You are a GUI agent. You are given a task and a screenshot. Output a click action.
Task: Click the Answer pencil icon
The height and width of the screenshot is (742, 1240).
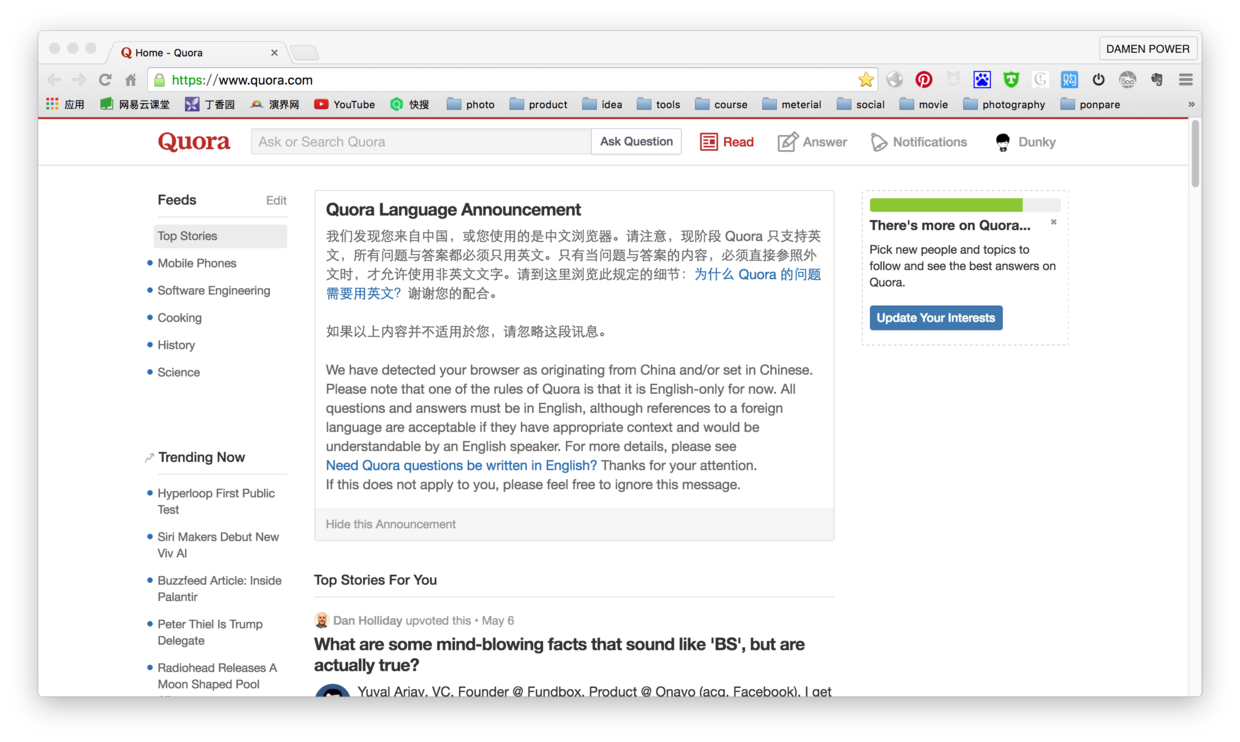click(787, 142)
